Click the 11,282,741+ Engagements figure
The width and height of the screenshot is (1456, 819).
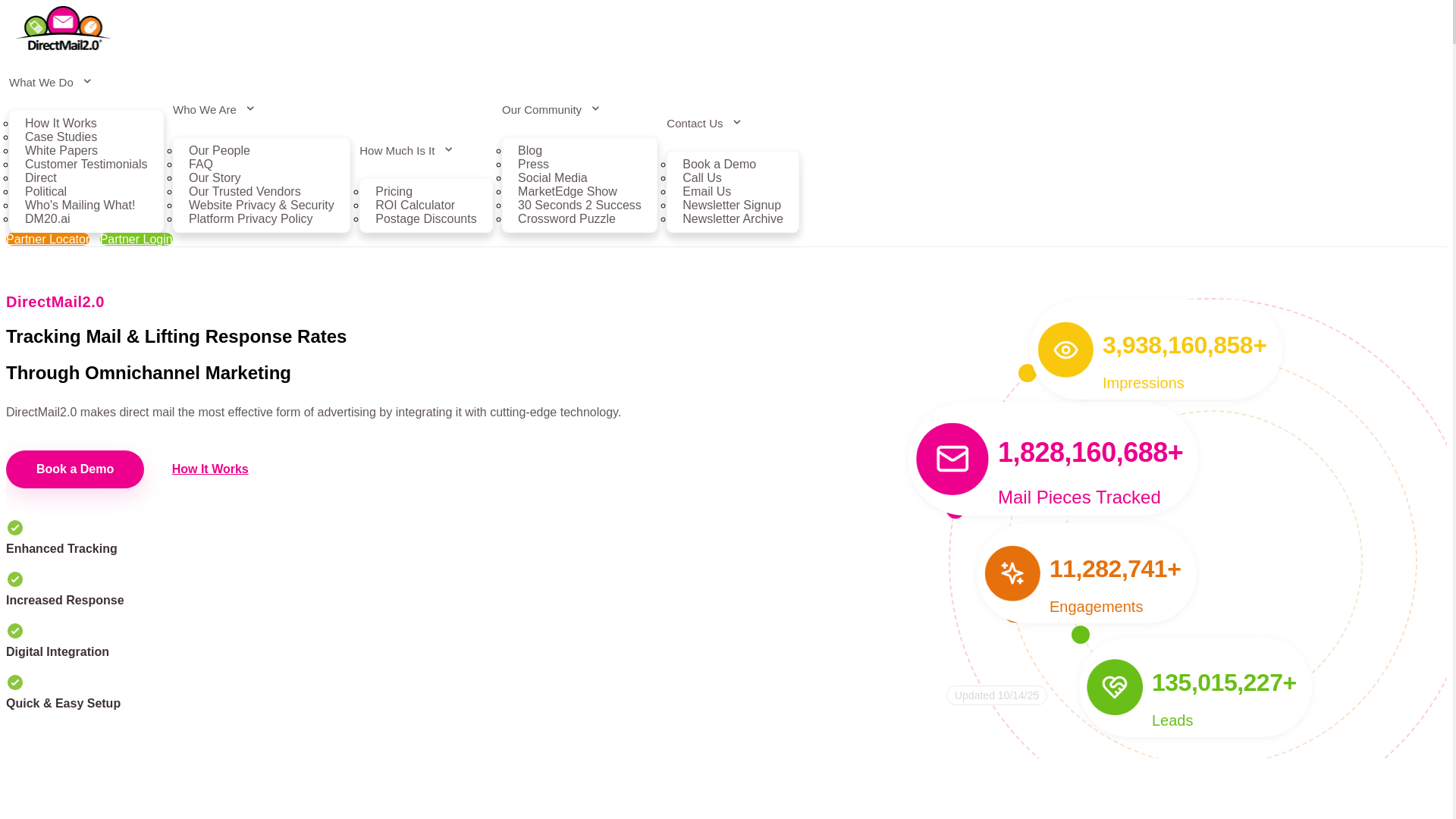[1116, 570]
